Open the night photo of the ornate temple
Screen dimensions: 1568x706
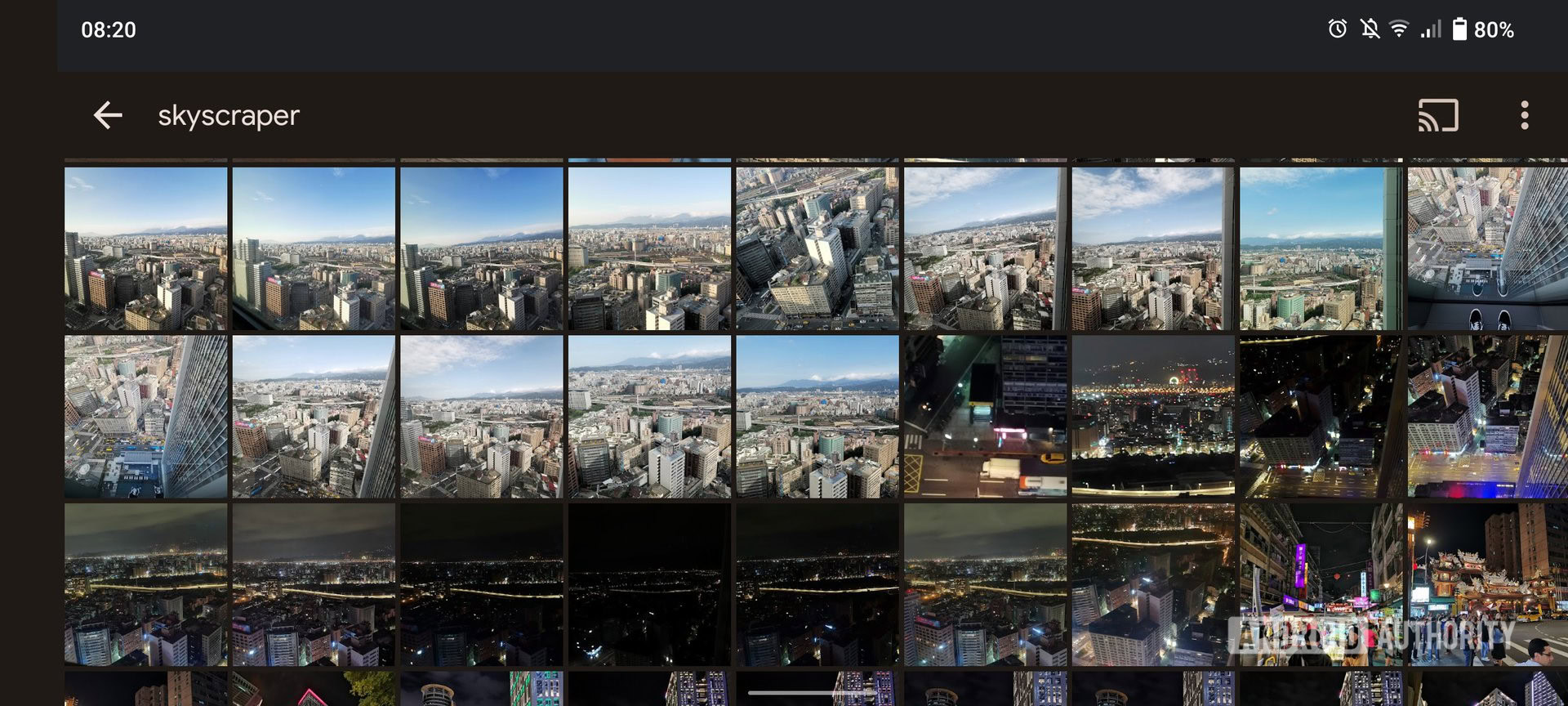(1486, 584)
